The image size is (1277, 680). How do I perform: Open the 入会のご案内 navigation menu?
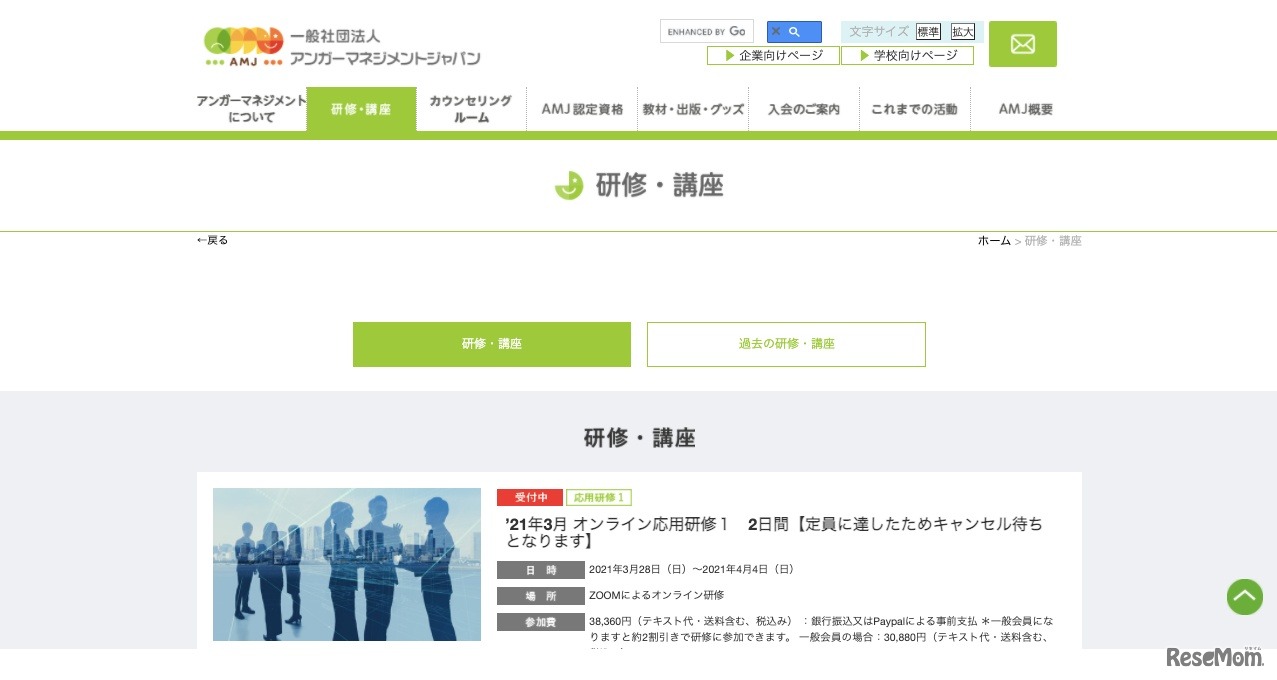tap(803, 109)
